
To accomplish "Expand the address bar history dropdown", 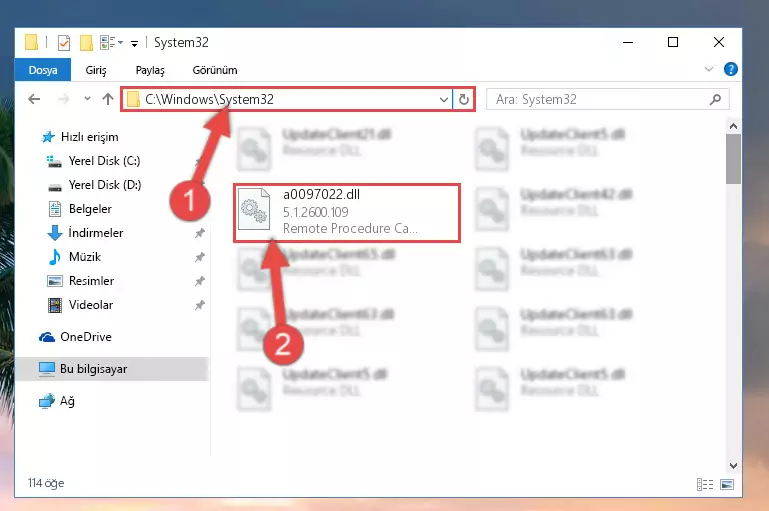I will [444, 100].
